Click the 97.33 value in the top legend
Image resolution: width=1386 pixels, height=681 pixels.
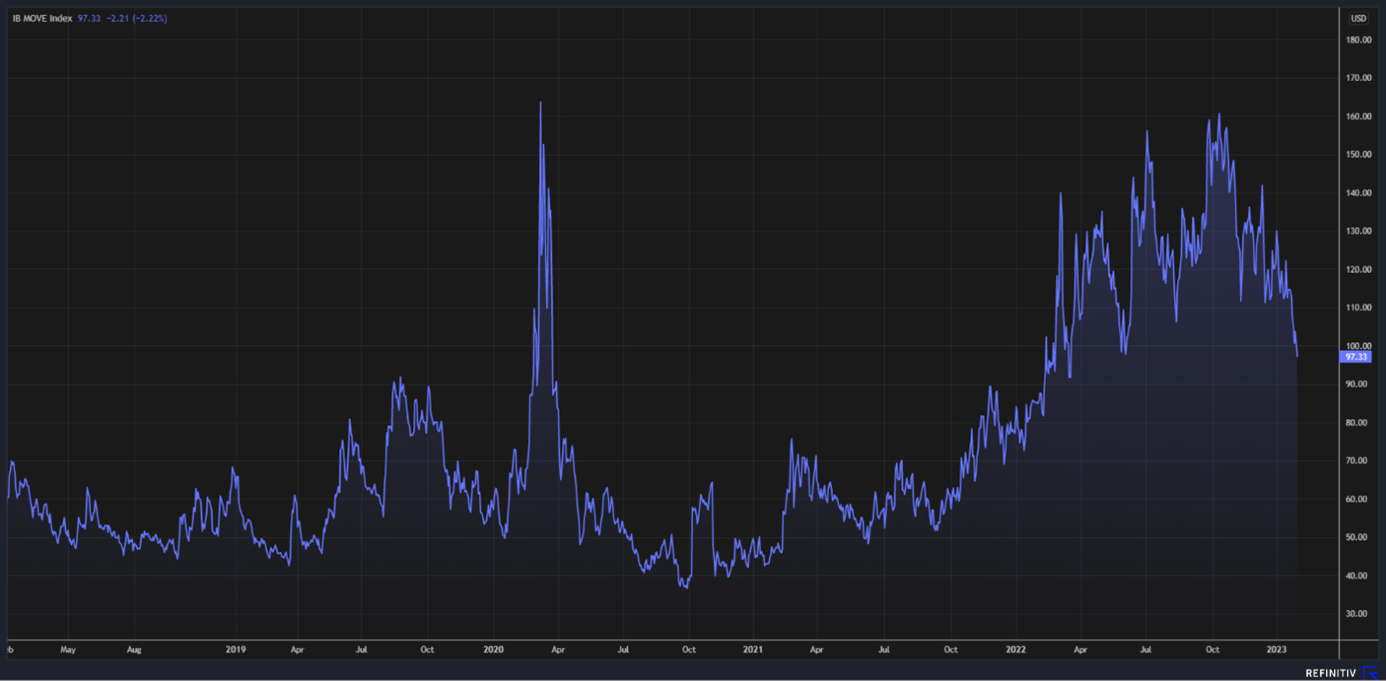pos(89,19)
